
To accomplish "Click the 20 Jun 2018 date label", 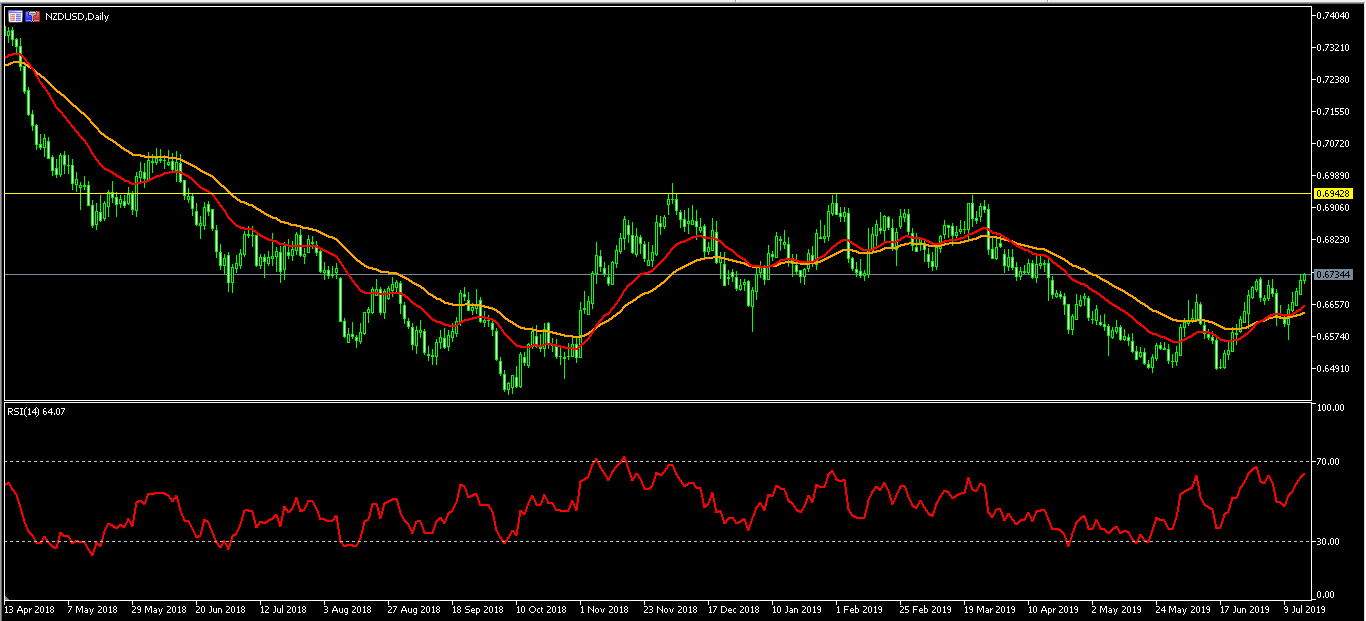I will coord(222,608).
